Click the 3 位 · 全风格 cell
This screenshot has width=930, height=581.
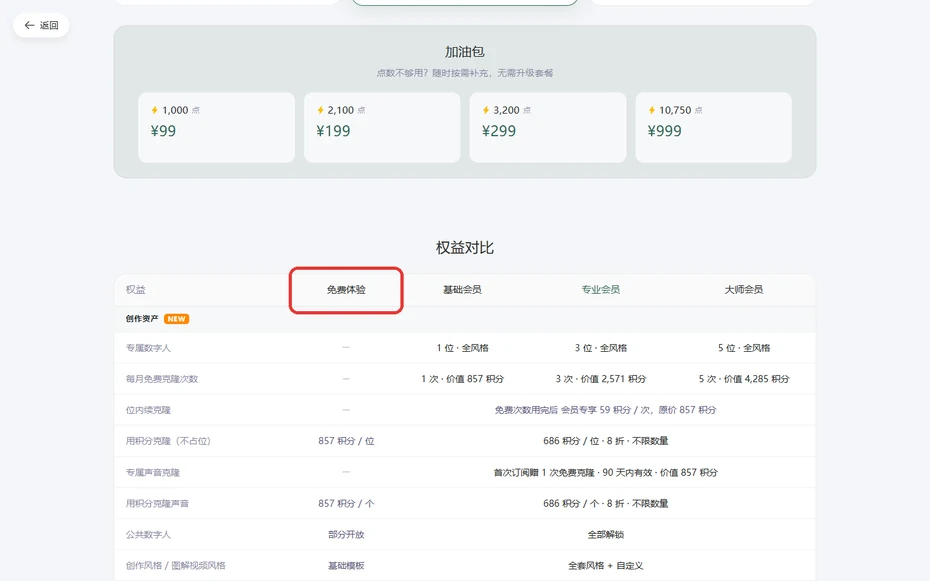601,348
